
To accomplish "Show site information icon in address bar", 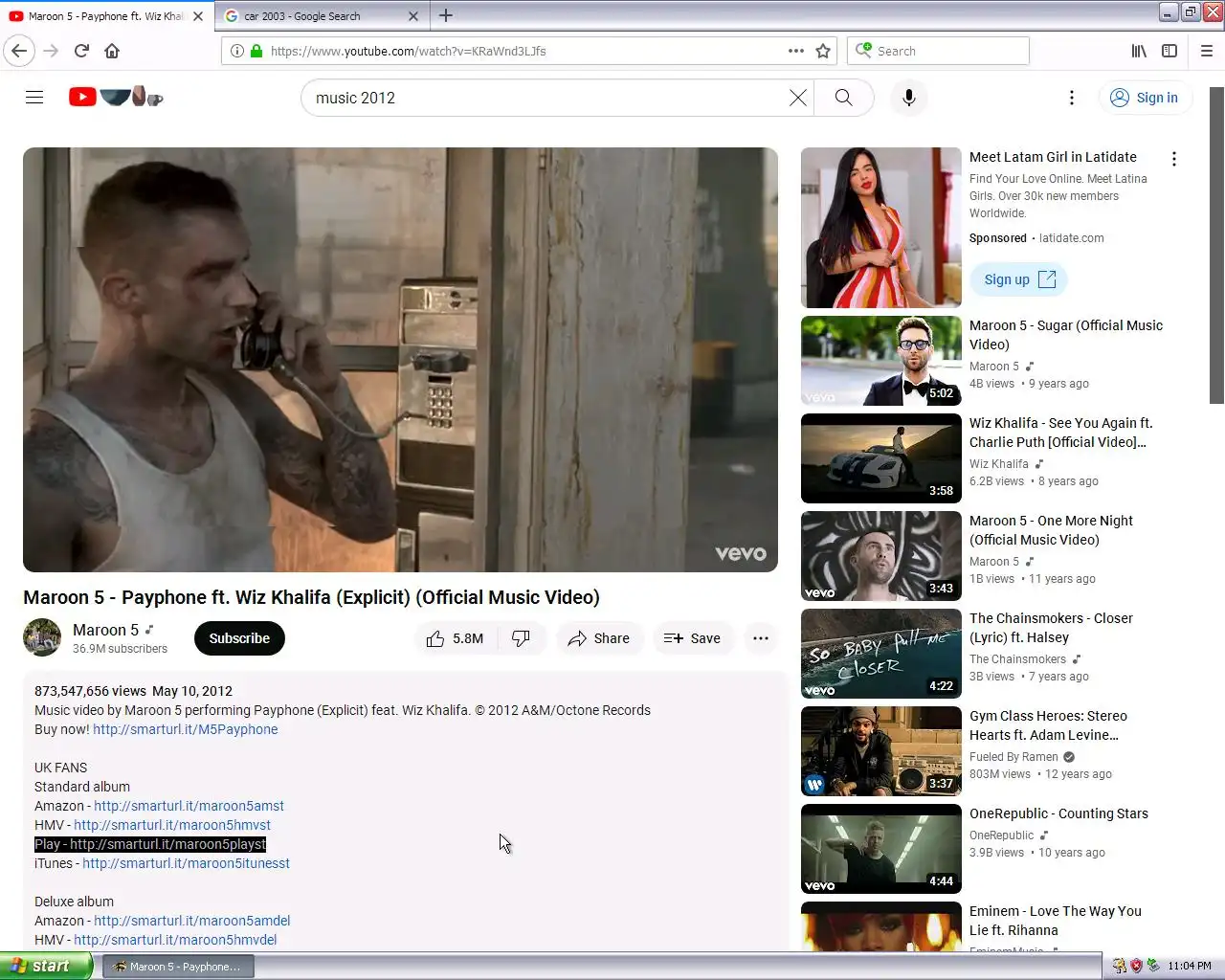I will point(236,51).
